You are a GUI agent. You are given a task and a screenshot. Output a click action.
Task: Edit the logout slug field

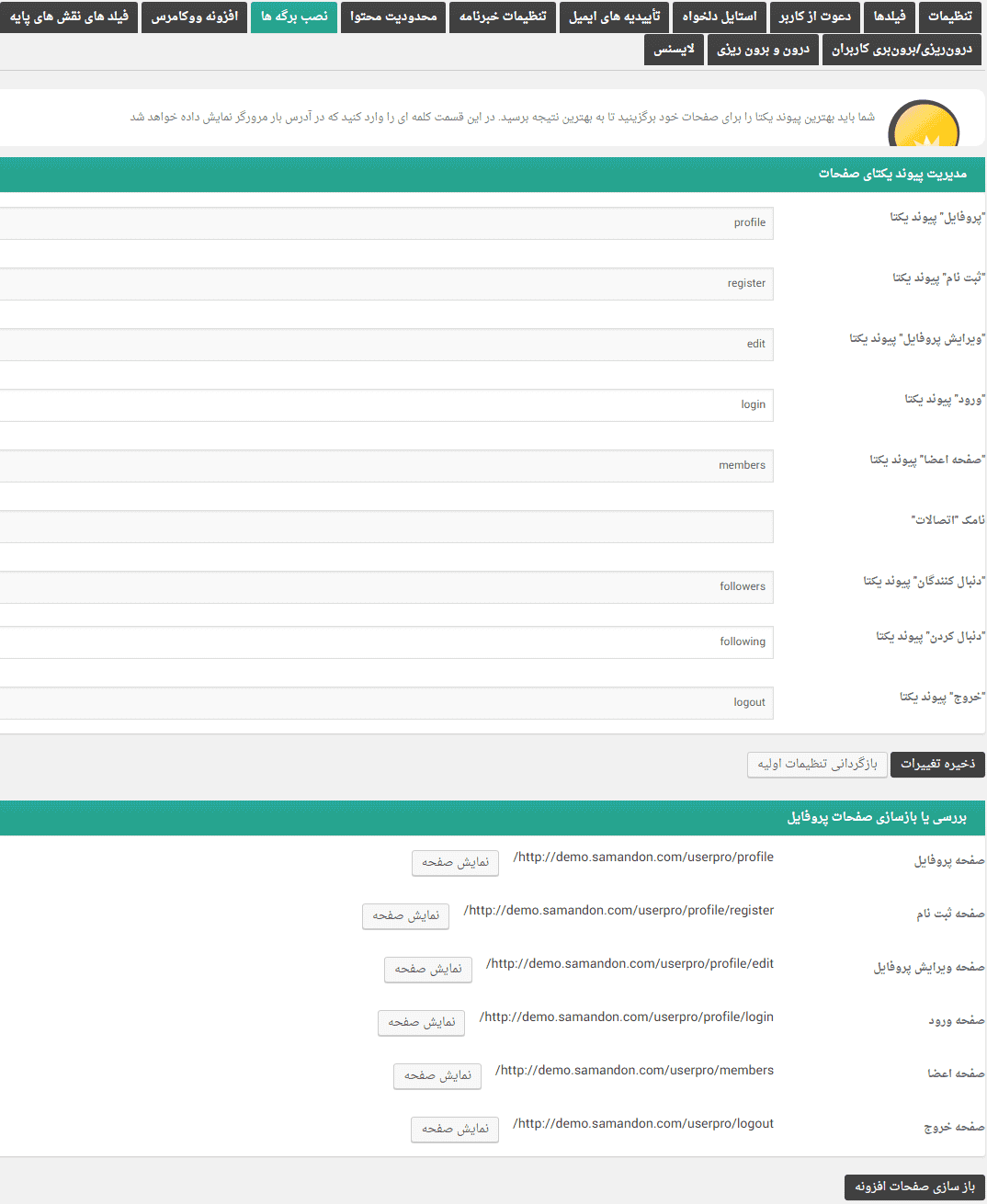point(386,703)
